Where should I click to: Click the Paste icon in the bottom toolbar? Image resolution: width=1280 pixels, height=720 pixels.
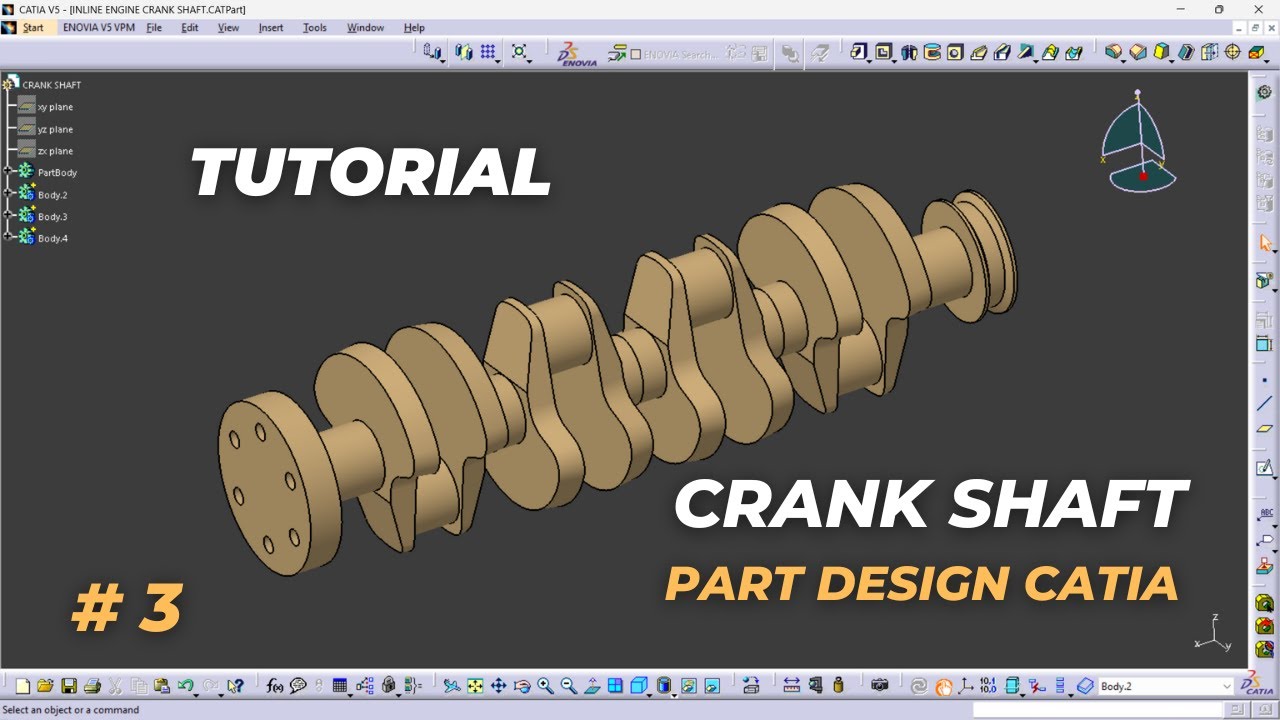161,686
